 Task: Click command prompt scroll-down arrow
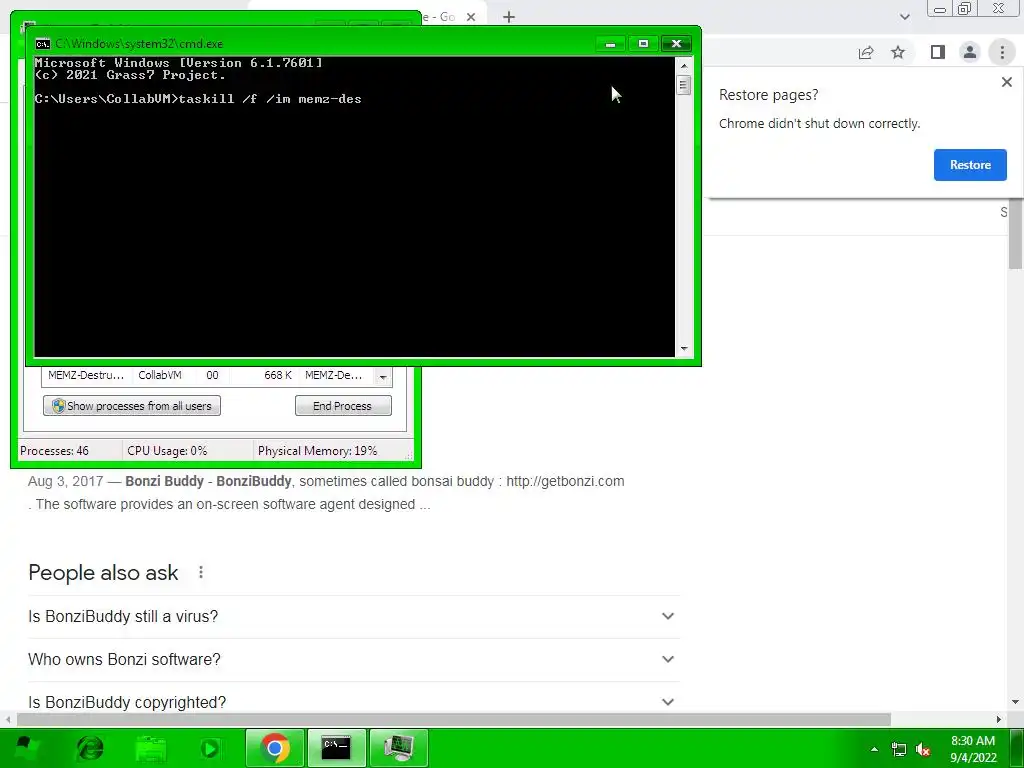point(684,349)
